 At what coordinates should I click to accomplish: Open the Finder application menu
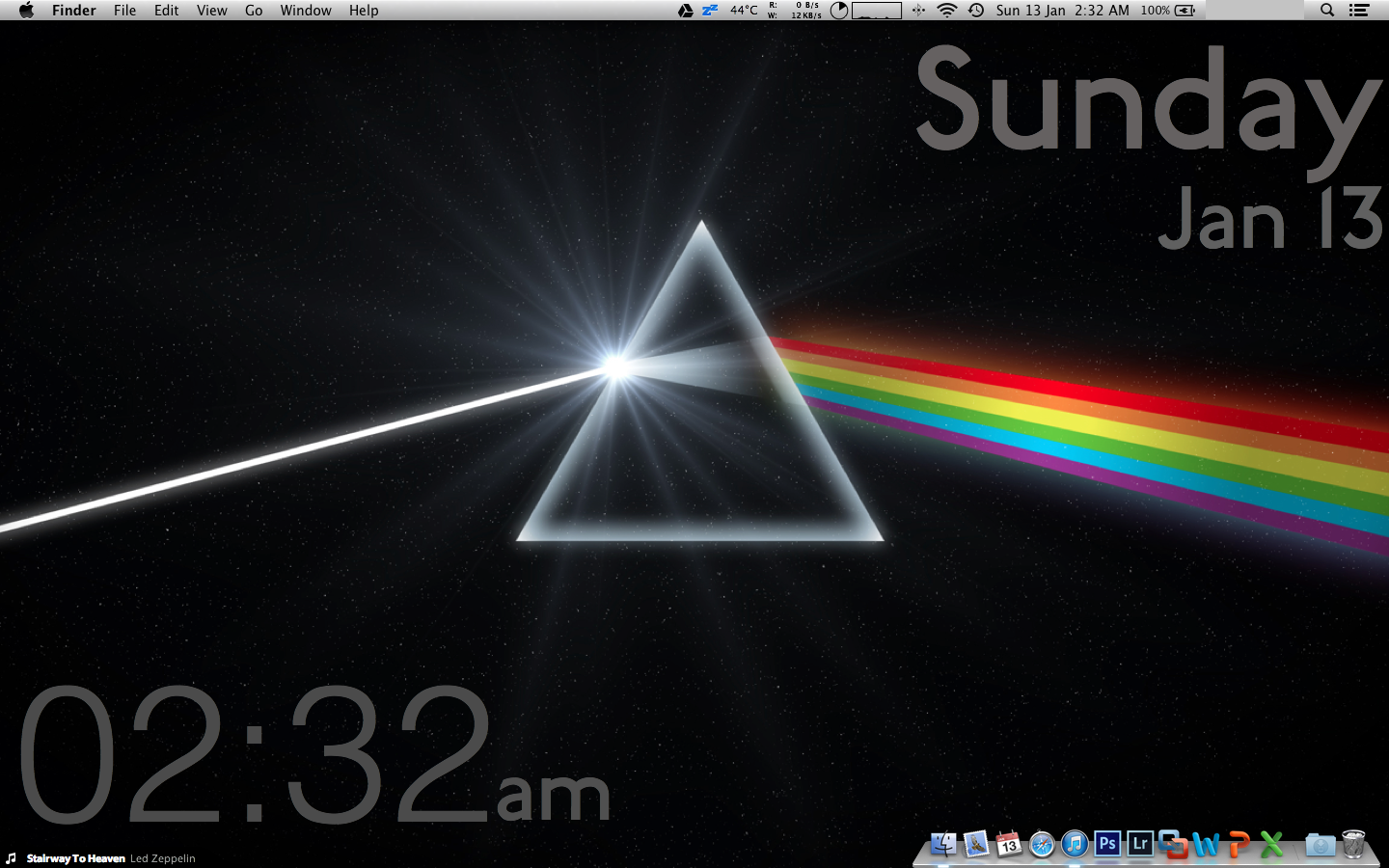tap(74, 10)
